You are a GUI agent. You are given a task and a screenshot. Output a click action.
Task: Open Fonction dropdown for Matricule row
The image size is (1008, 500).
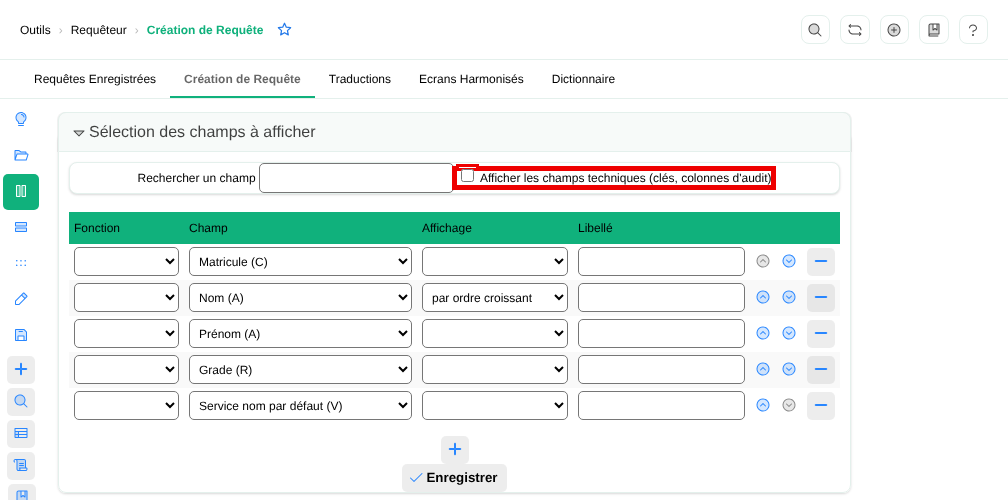click(x=127, y=262)
